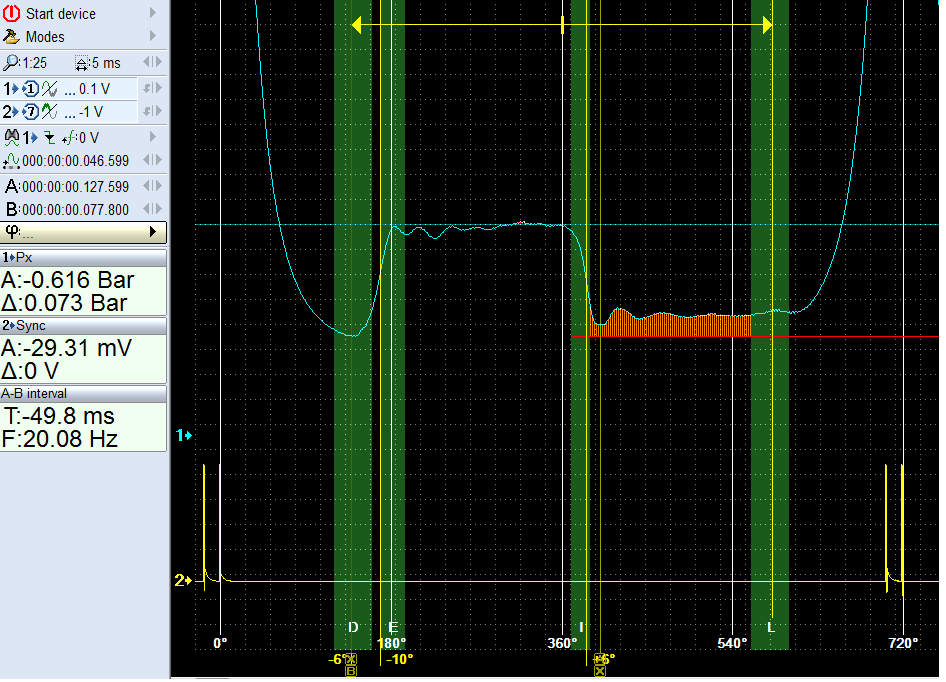Click the channel 2 marker in the settings row

coord(11,112)
